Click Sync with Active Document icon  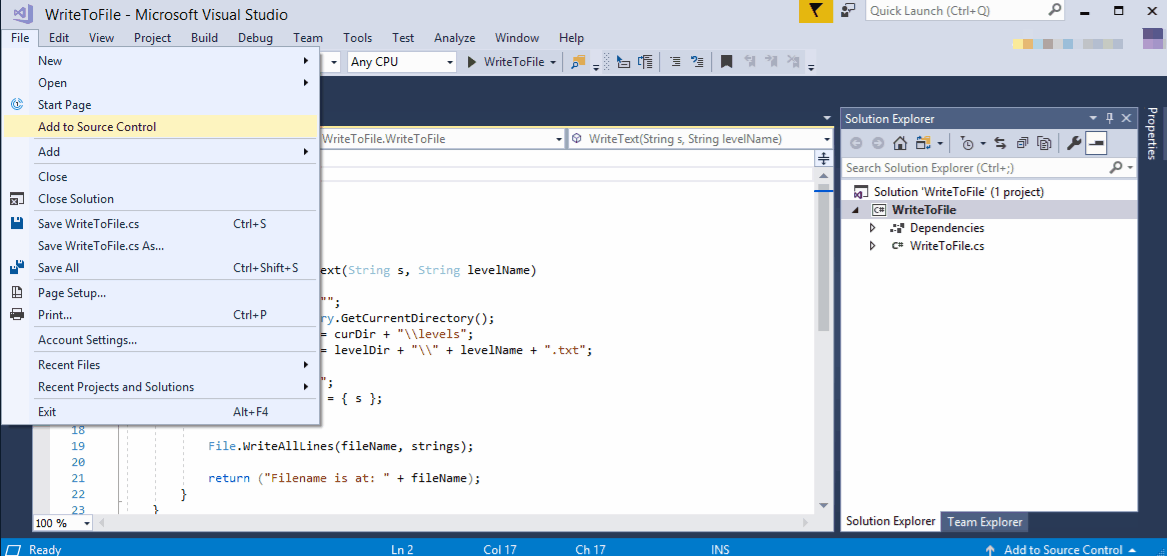[1000, 143]
